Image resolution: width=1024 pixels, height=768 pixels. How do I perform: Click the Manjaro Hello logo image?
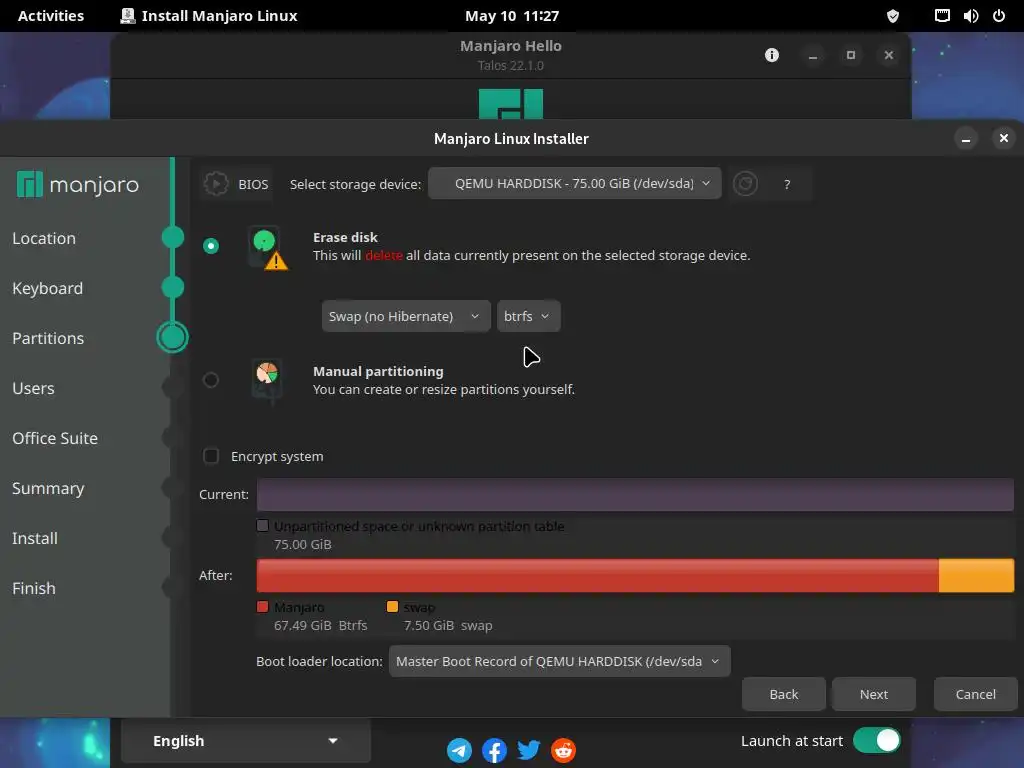tap(511, 104)
